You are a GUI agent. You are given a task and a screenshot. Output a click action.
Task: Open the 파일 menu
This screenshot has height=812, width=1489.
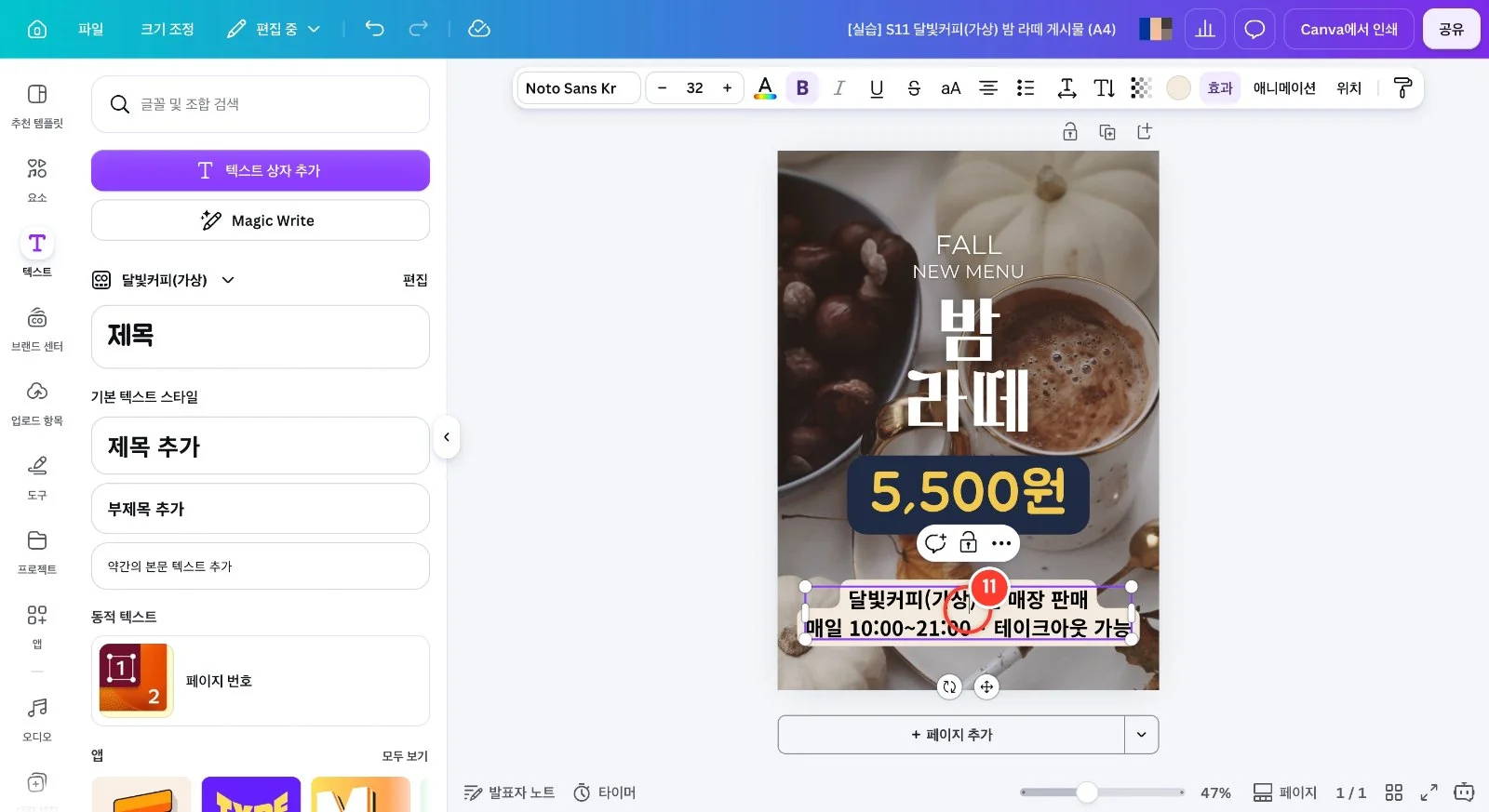[x=91, y=29]
